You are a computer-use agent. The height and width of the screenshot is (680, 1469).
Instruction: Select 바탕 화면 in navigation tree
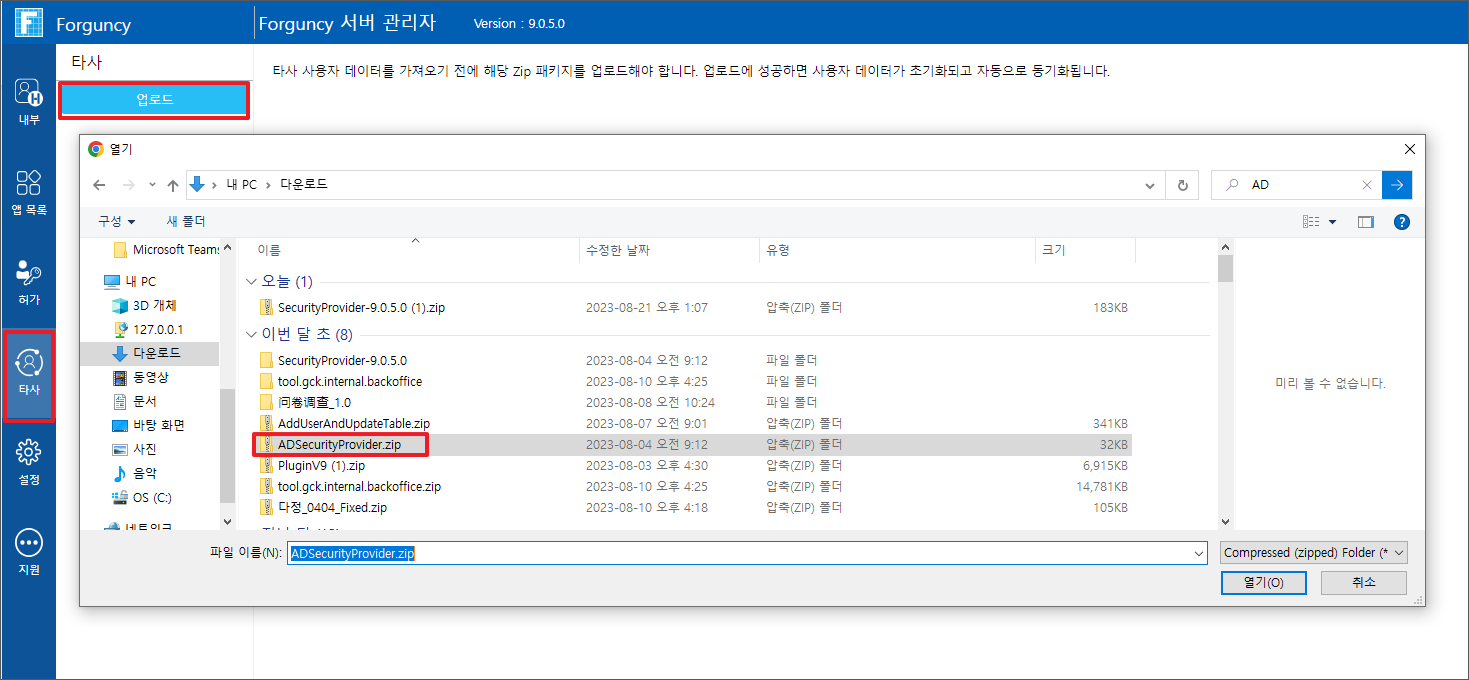[158, 425]
